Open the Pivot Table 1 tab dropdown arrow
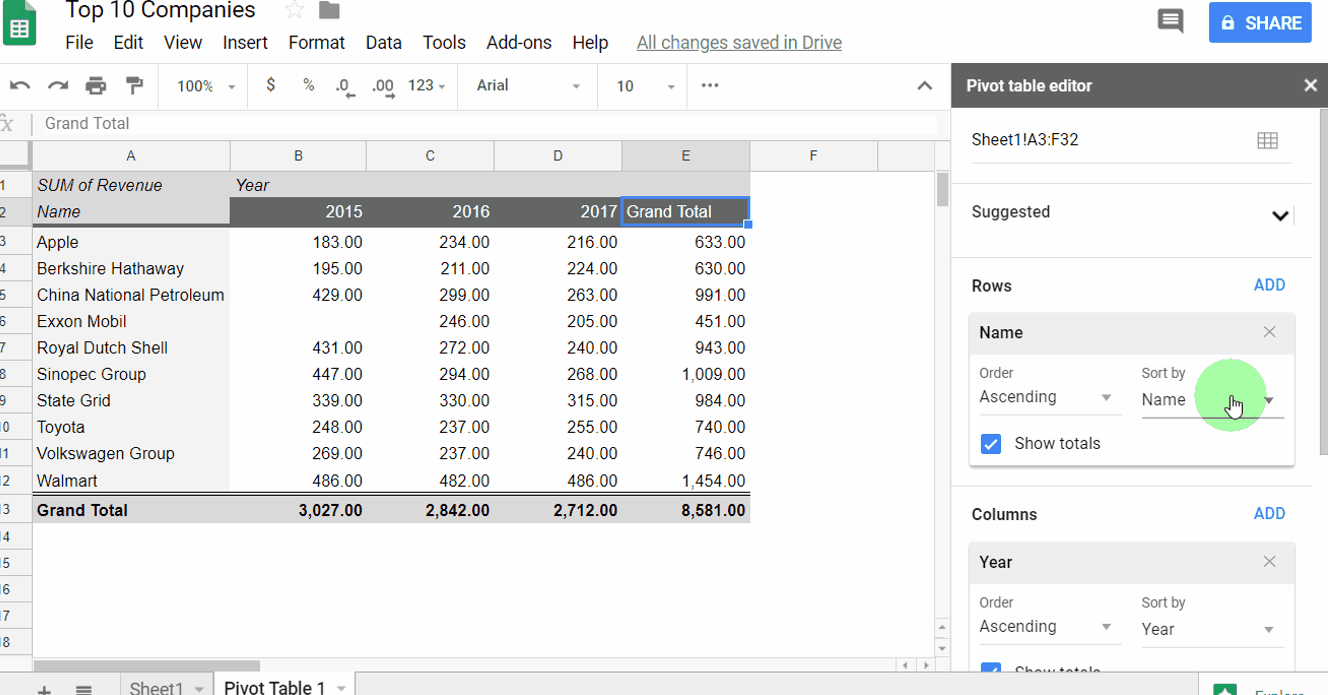This screenshot has height=695, width=1328. [341, 688]
